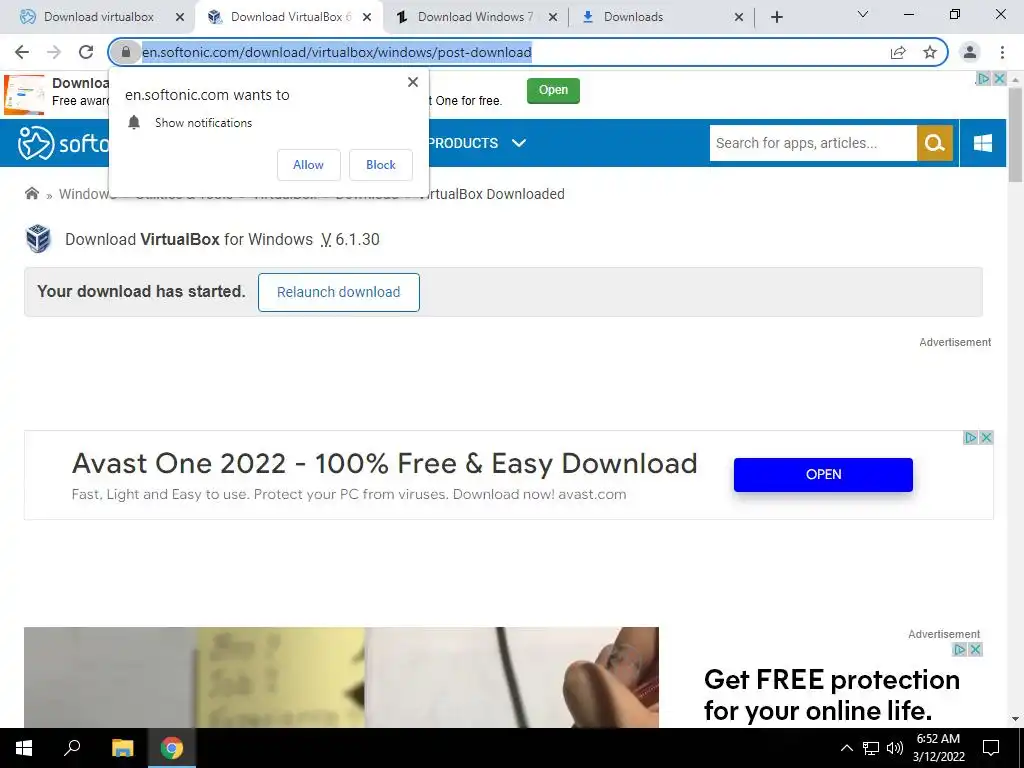1024x768 pixels.
Task: Click the green Open ad button
Action: tap(553, 90)
